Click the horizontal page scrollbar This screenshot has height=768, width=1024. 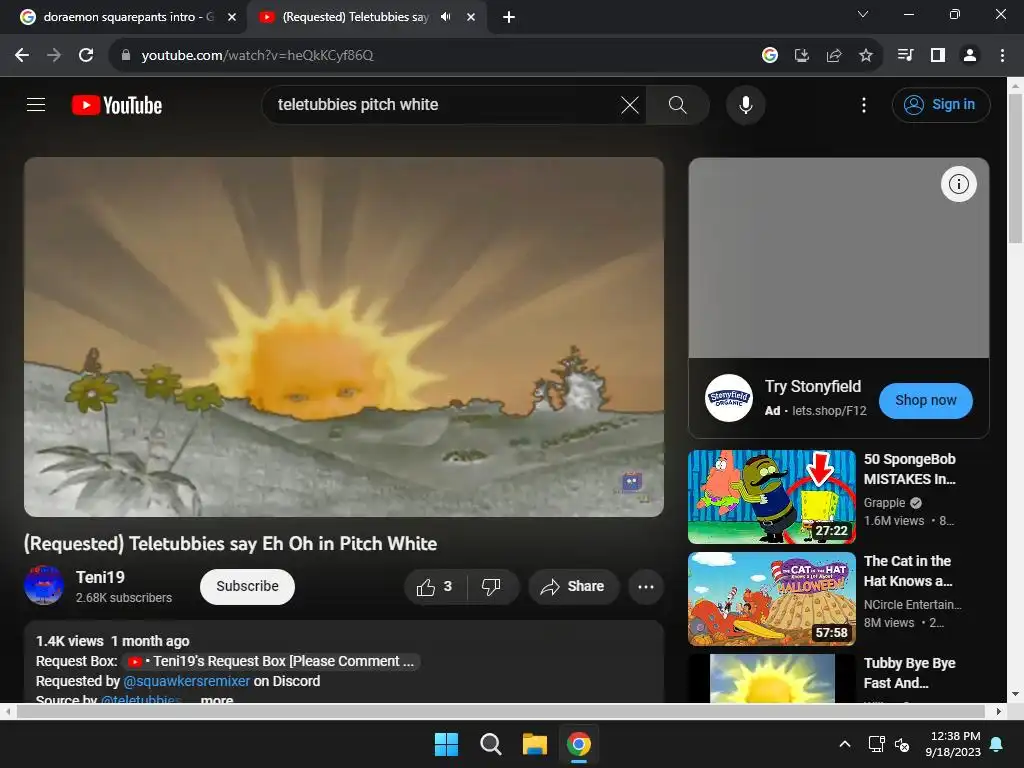click(x=500, y=711)
